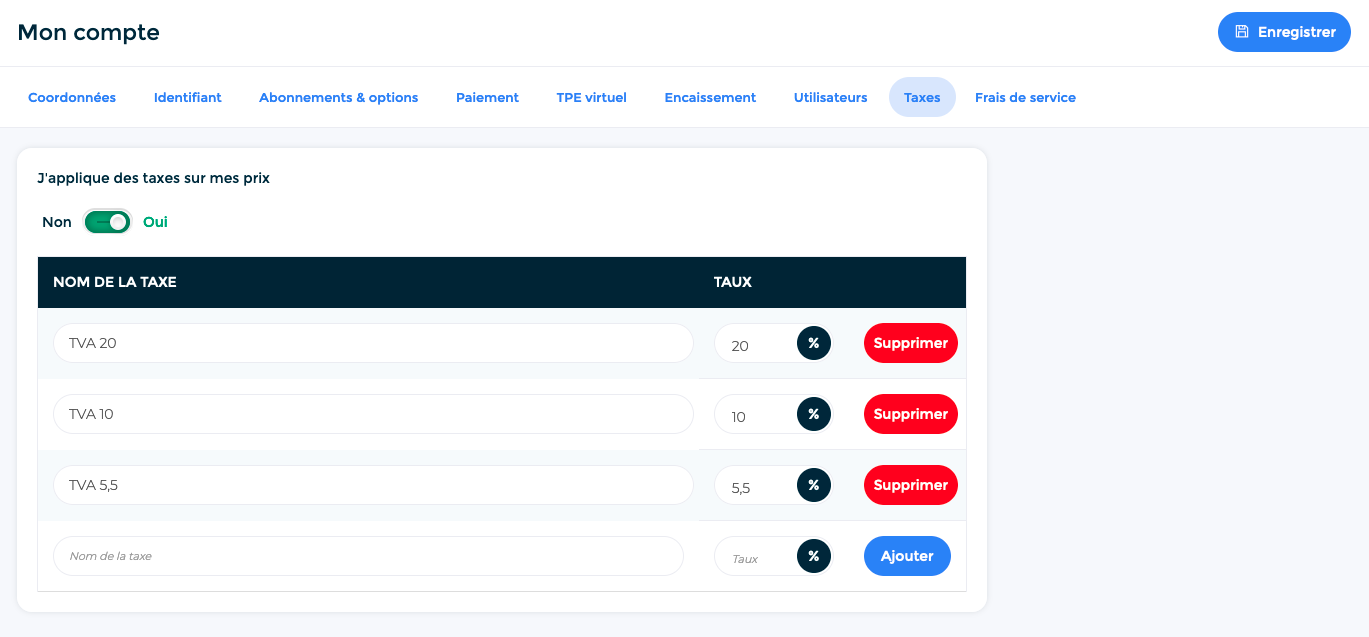Focus the empty Nom de la taxe field
Viewport: 1369px width, 637px height.
(368, 556)
